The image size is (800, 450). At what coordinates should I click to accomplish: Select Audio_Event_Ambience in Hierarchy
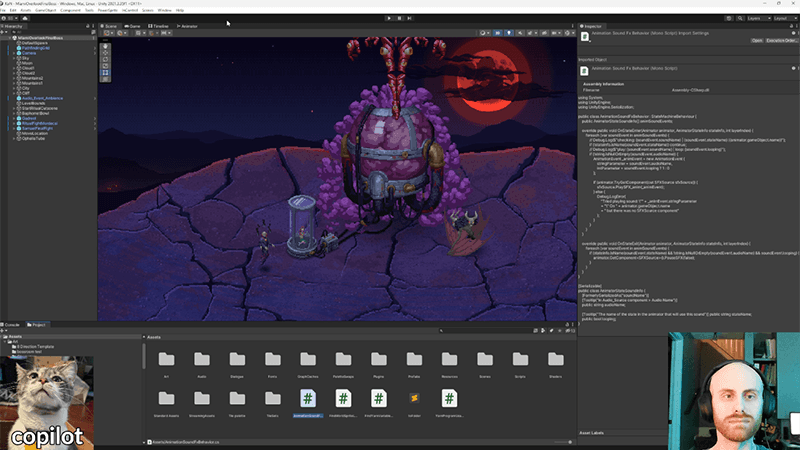(x=42, y=98)
